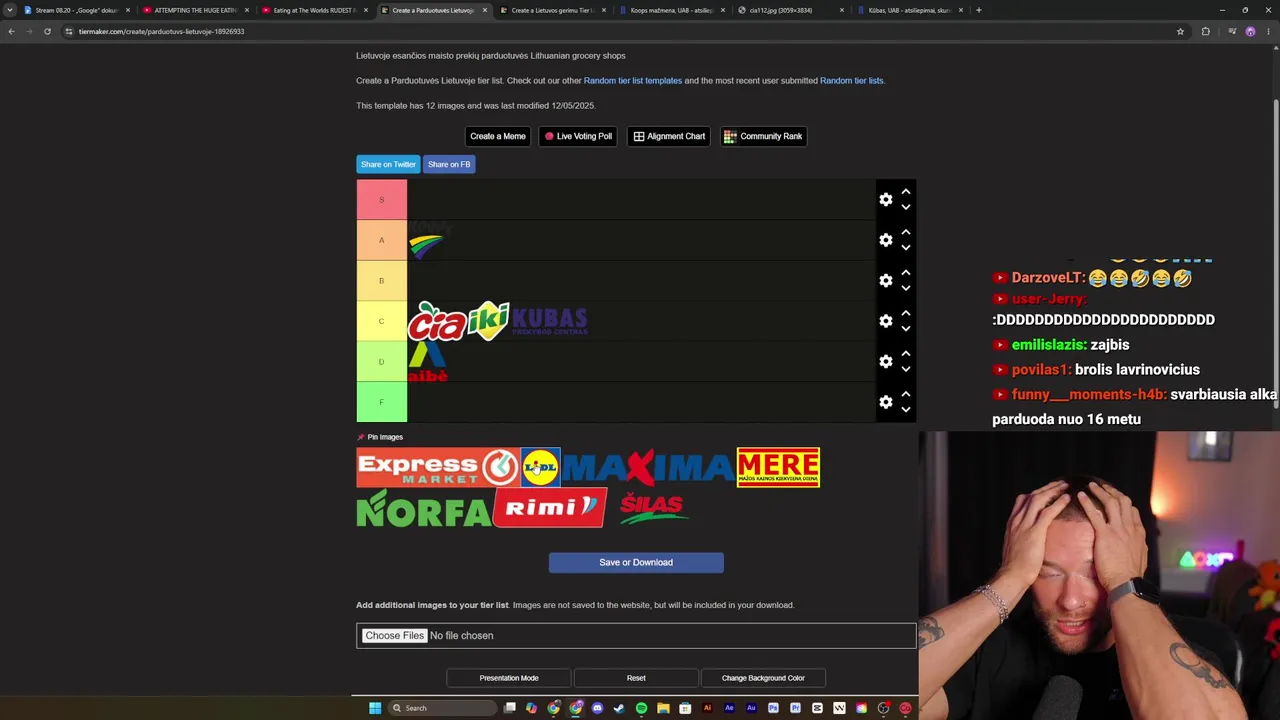Move tier D row down

[906, 369]
